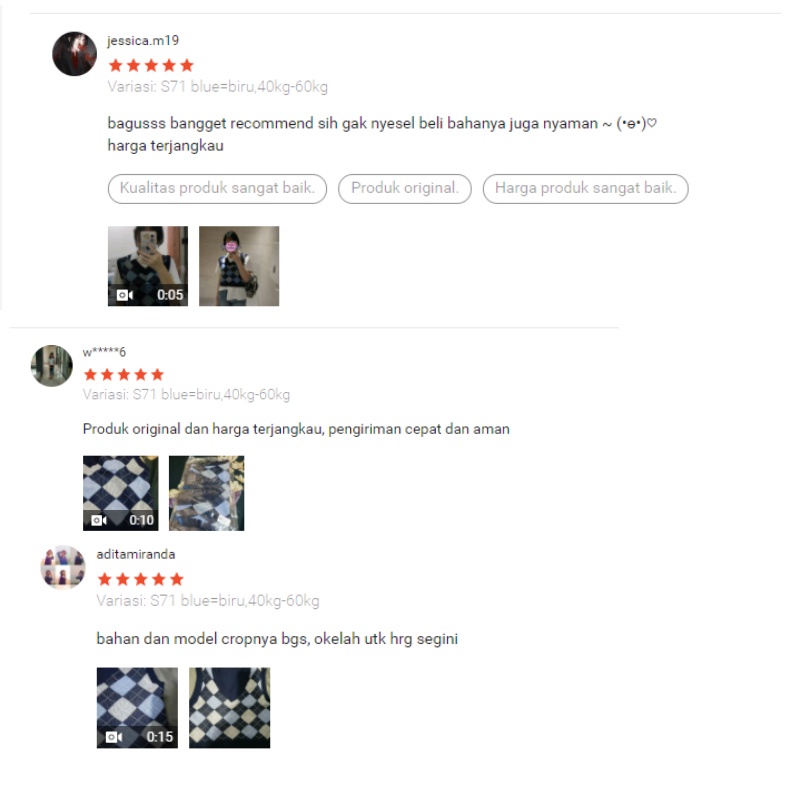
Task: Click aditamiranda's five-star rating
Action: 140,579
